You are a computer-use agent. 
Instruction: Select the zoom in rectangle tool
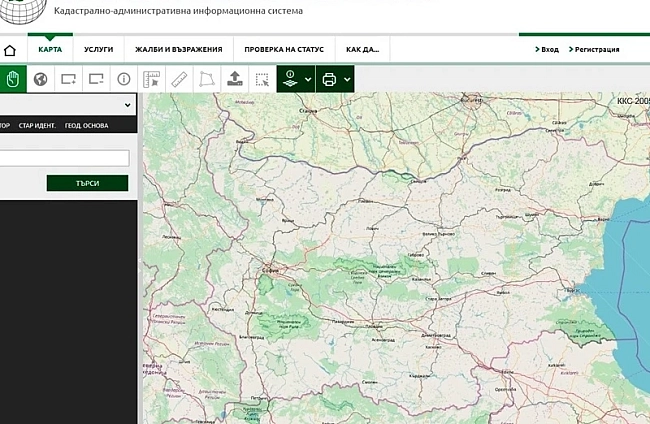point(68,78)
